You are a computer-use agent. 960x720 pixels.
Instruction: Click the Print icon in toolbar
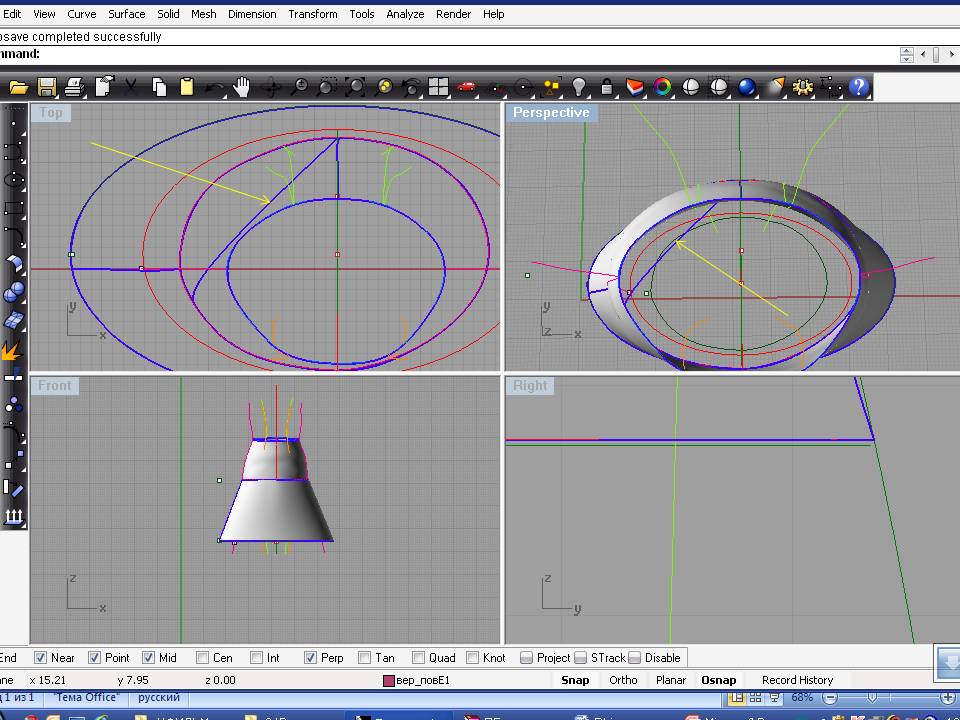pos(75,87)
